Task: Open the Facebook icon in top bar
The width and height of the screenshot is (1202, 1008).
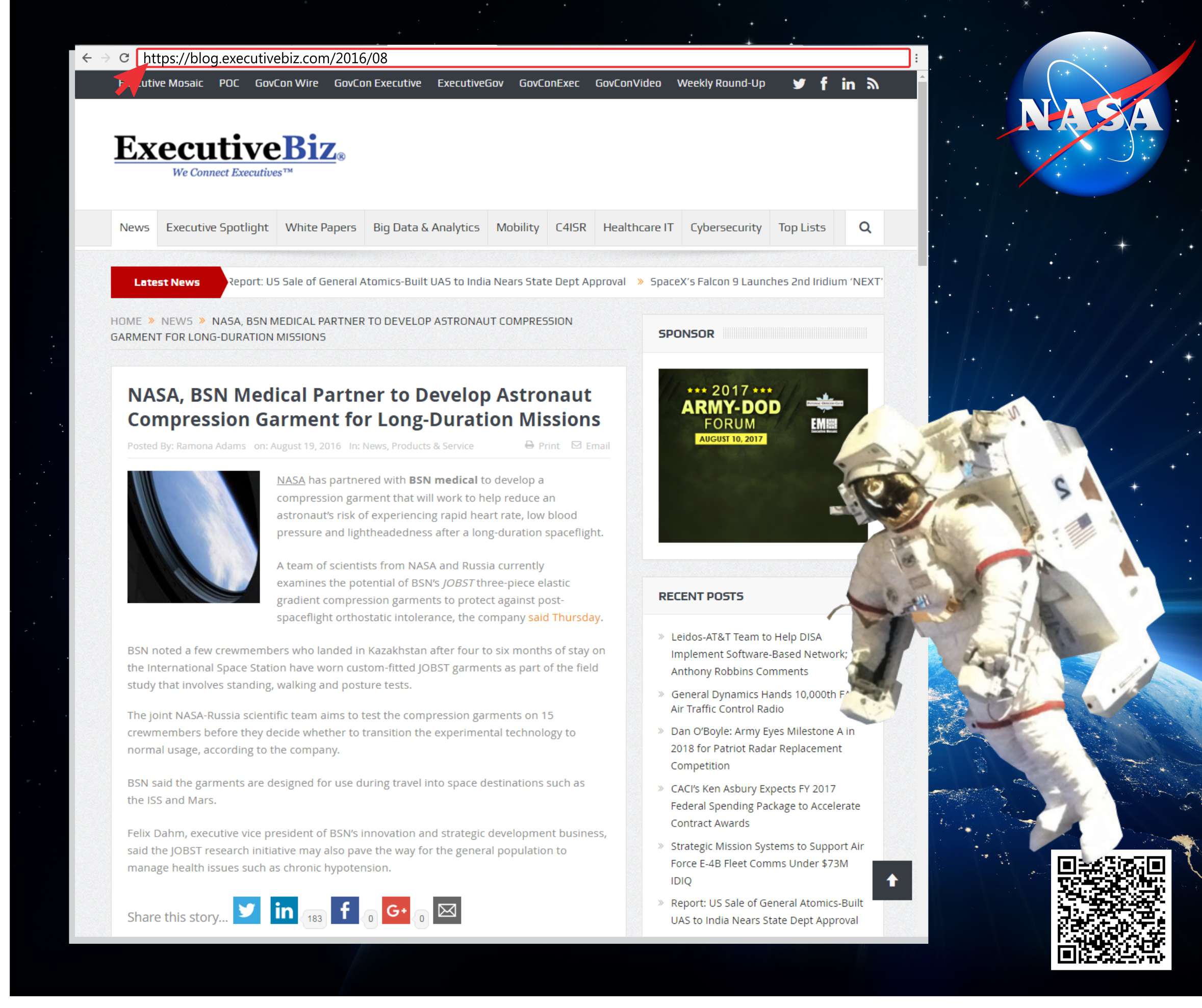Action: (824, 84)
